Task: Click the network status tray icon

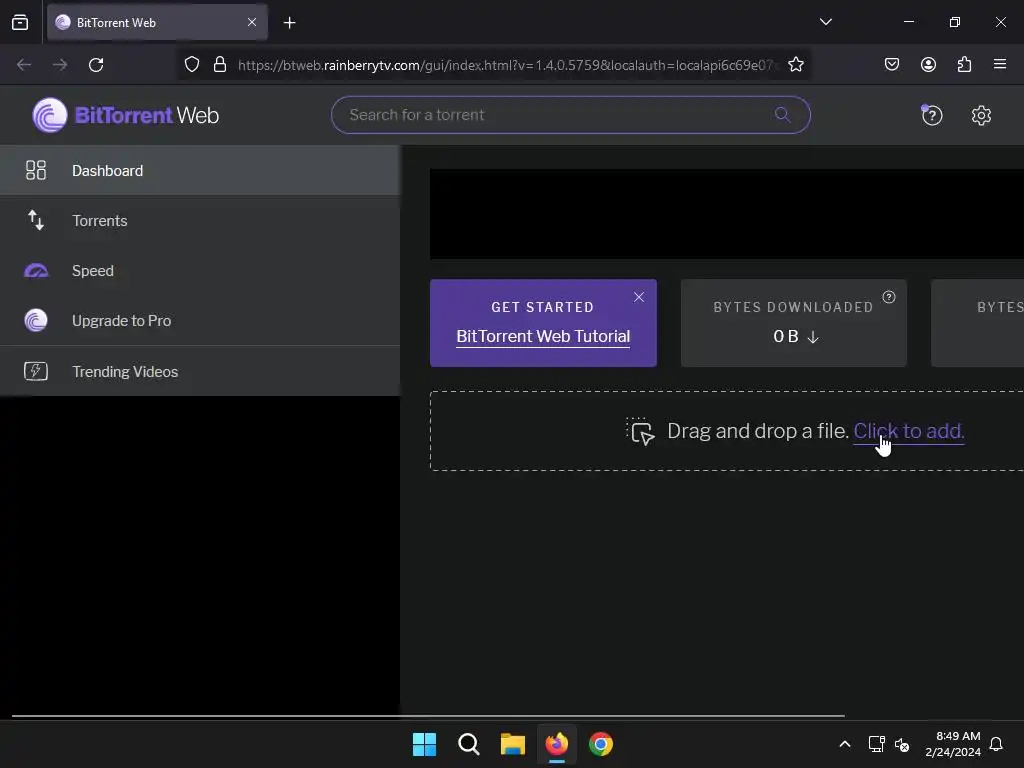Action: (x=876, y=744)
